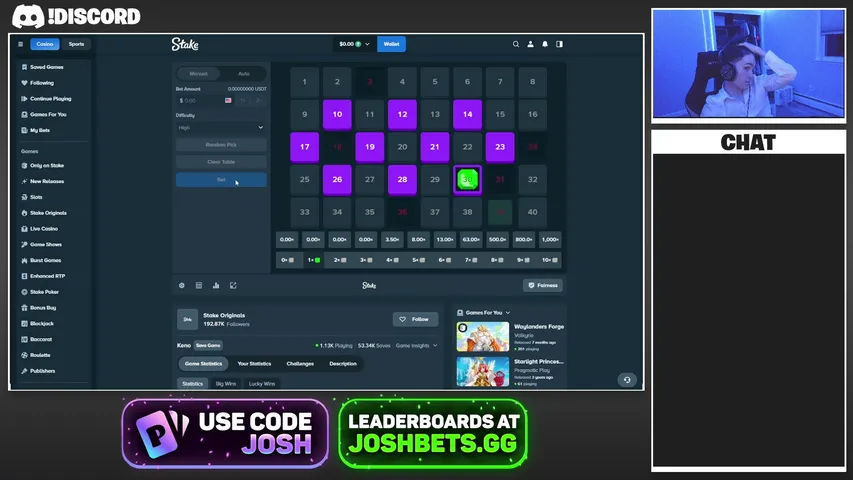Screen dimensions: 853x480
Task: Open My Bets in sidebar
Action: (x=40, y=130)
